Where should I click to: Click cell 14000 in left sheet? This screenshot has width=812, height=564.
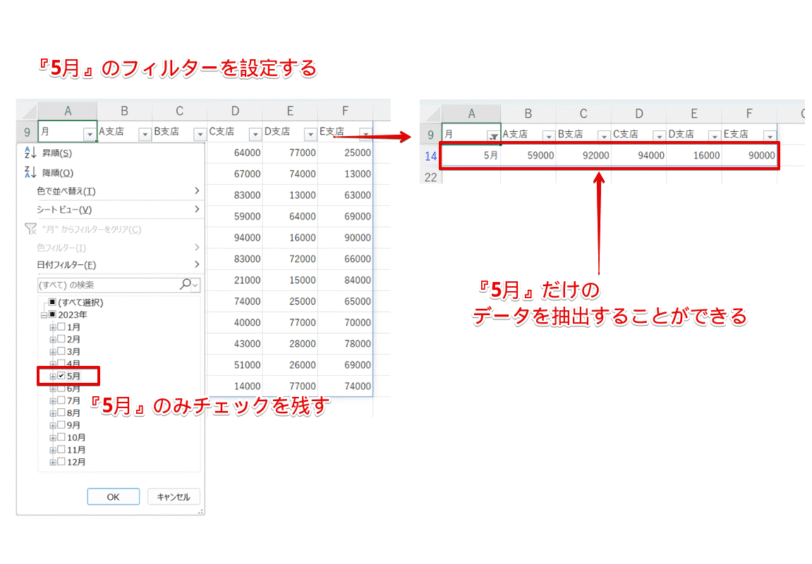point(235,386)
